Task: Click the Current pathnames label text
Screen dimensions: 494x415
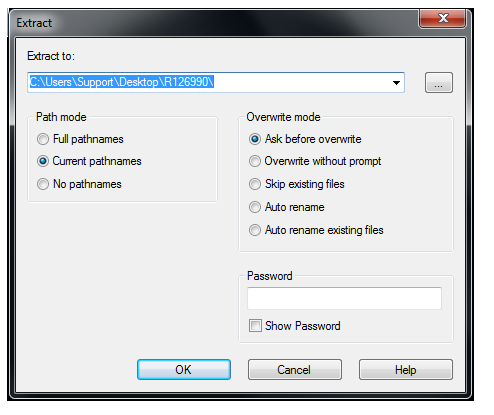Action: (97, 161)
